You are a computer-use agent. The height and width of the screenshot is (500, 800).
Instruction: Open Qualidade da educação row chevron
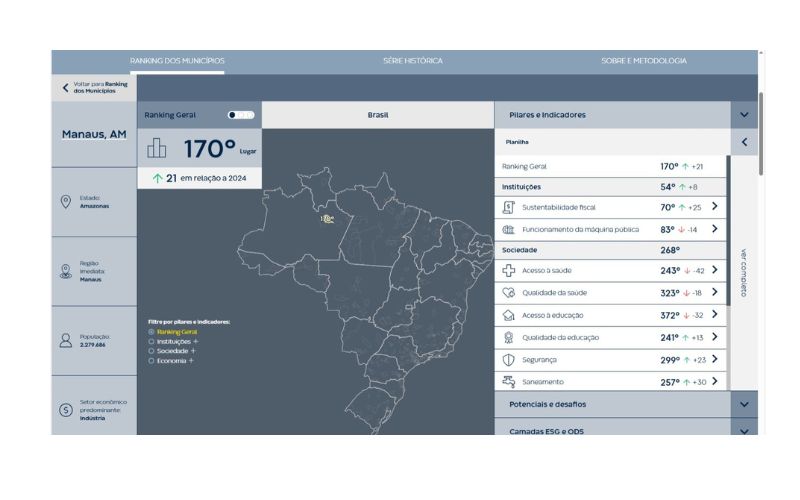coord(715,337)
